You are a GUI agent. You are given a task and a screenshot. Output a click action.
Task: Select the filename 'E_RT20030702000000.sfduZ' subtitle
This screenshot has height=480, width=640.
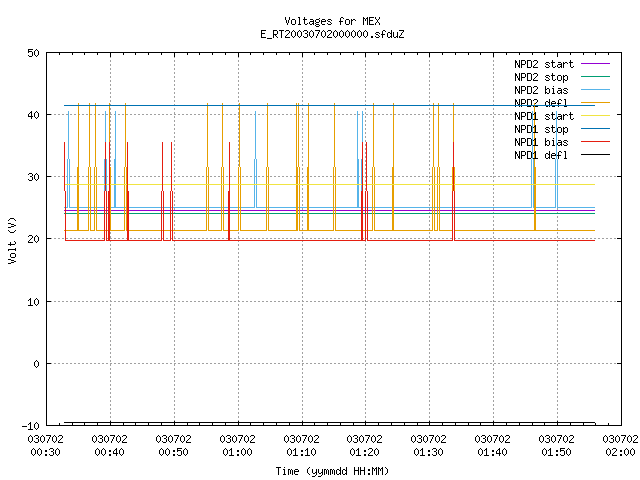[x=332, y=34]
